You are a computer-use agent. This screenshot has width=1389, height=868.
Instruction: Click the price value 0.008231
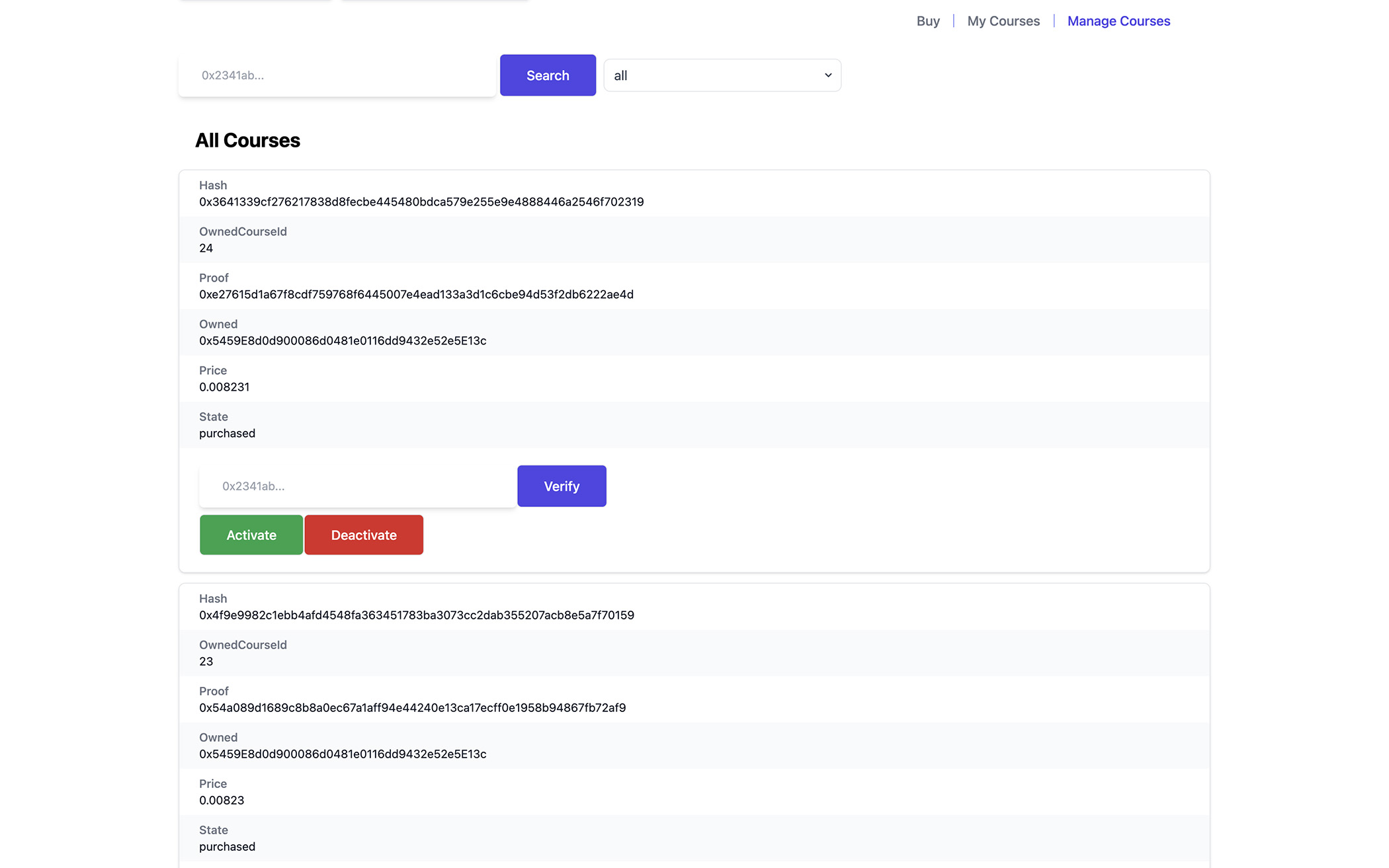tap(224, 387)
